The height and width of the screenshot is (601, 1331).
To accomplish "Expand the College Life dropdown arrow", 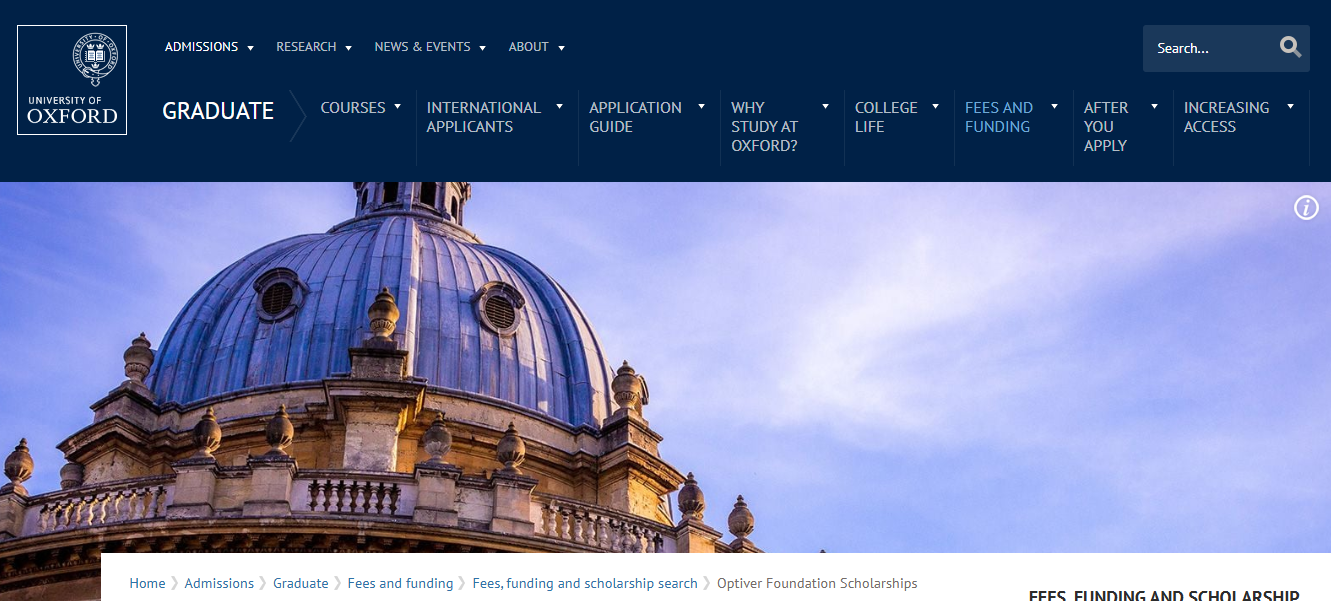I will point(935,107).
